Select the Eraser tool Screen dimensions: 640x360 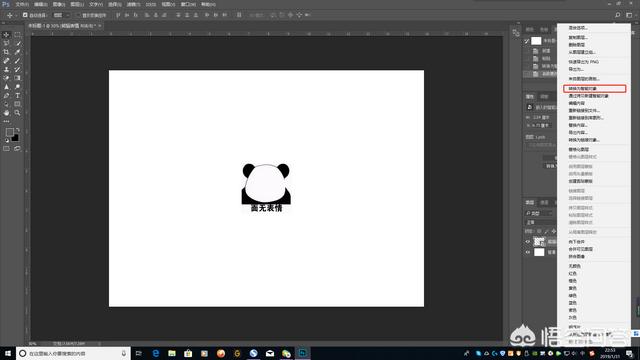pyautogui.click(x=6, y=78)
